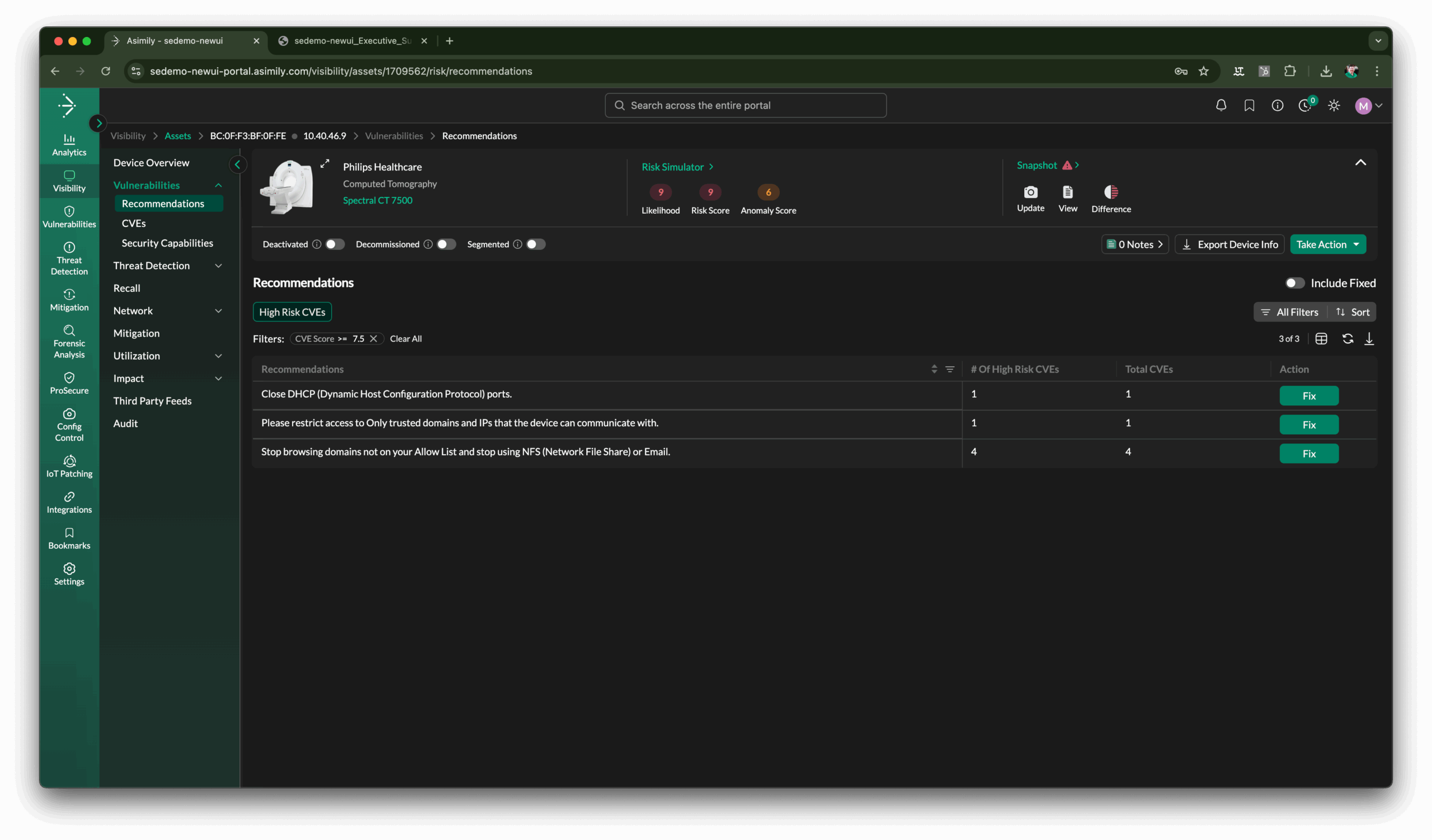Collapse the device navigation panel
The height and width of the screenshot is (840, 1432).
[238, 165]
